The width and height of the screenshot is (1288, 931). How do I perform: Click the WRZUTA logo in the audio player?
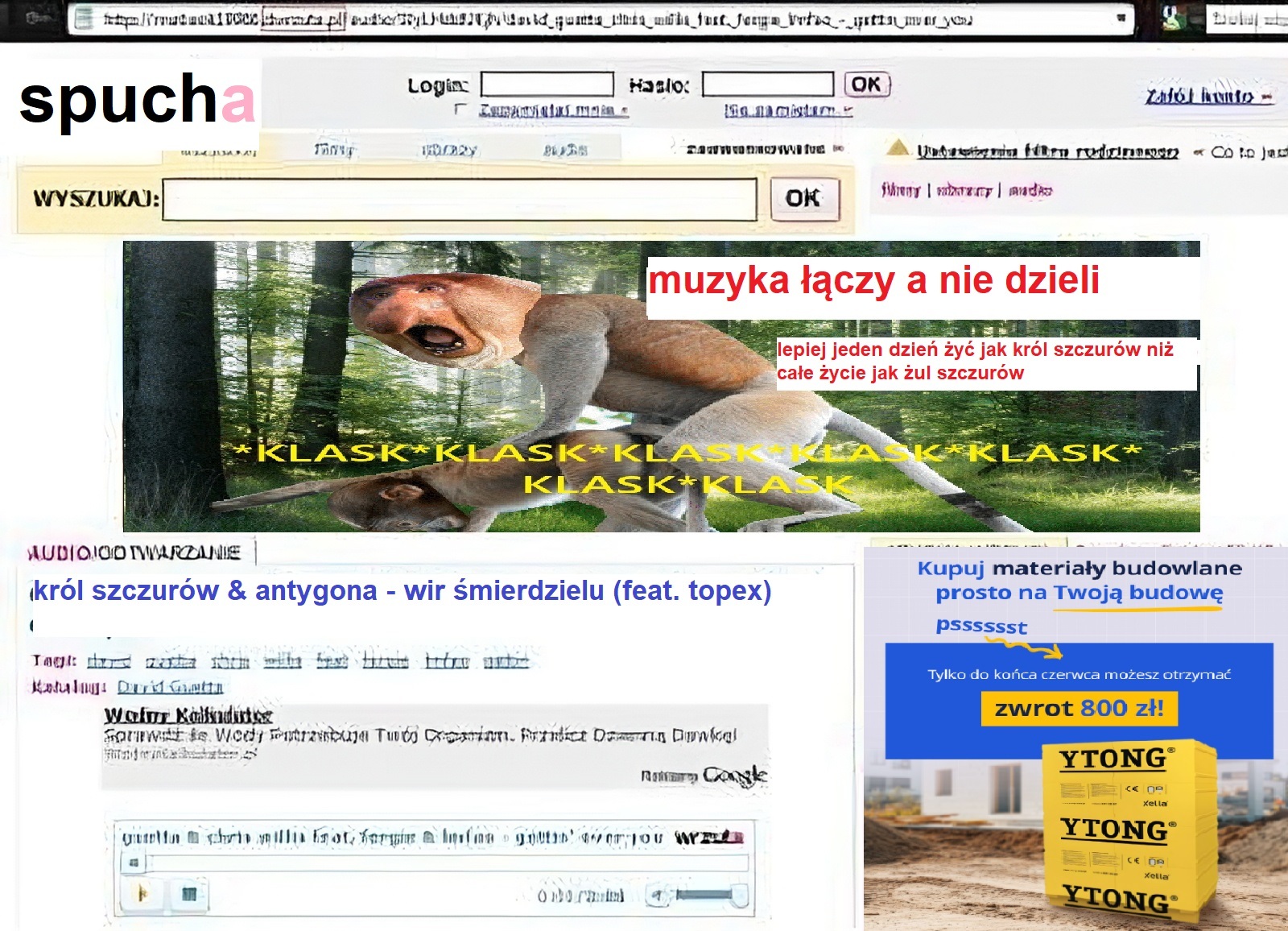point(709,838)
